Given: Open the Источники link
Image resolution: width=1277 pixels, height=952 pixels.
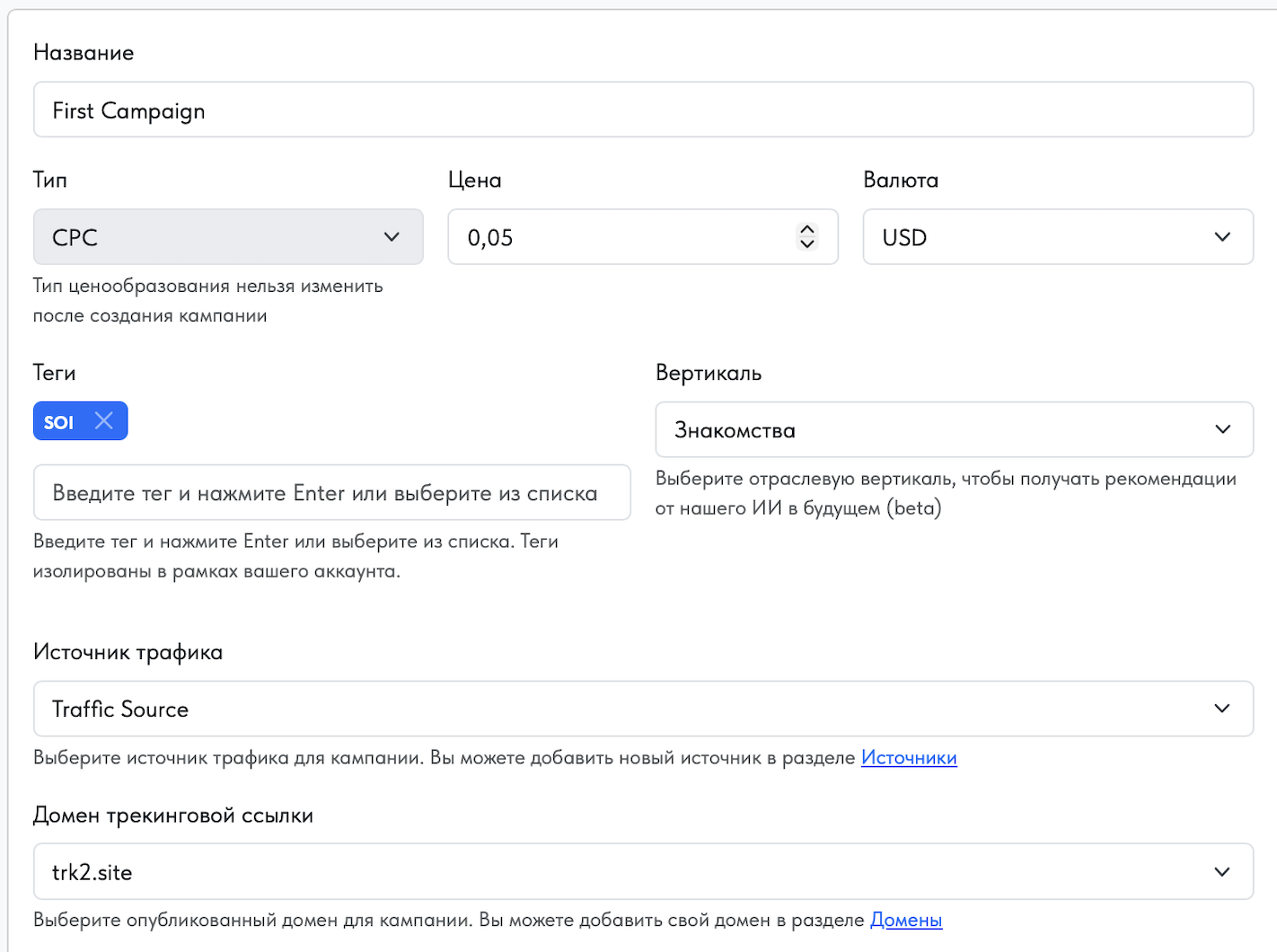Looking at the screenshot, I should pyautogui.click(x=909, y=758).
